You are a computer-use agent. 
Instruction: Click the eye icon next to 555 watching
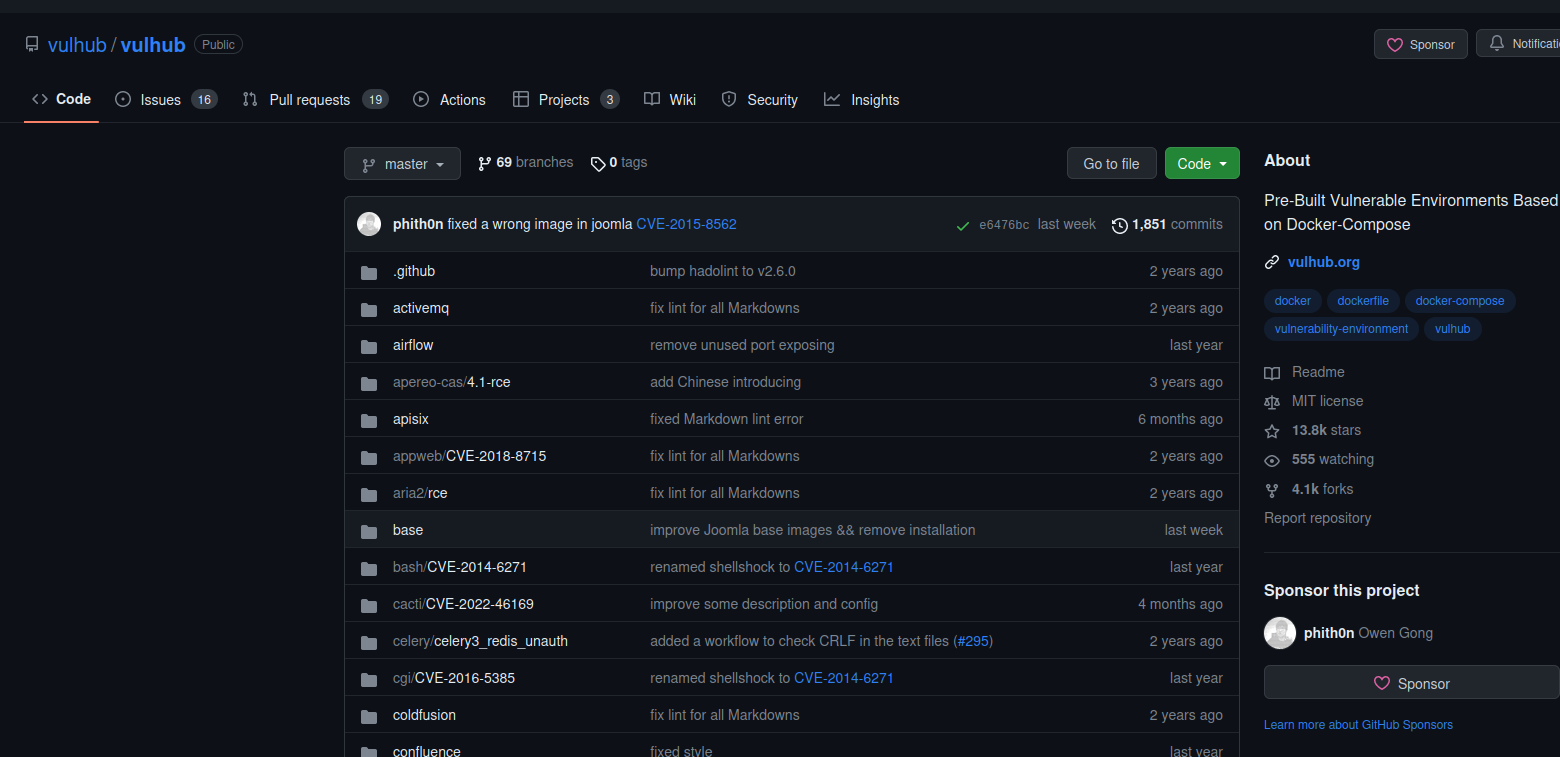click(x=1272, y=460)
